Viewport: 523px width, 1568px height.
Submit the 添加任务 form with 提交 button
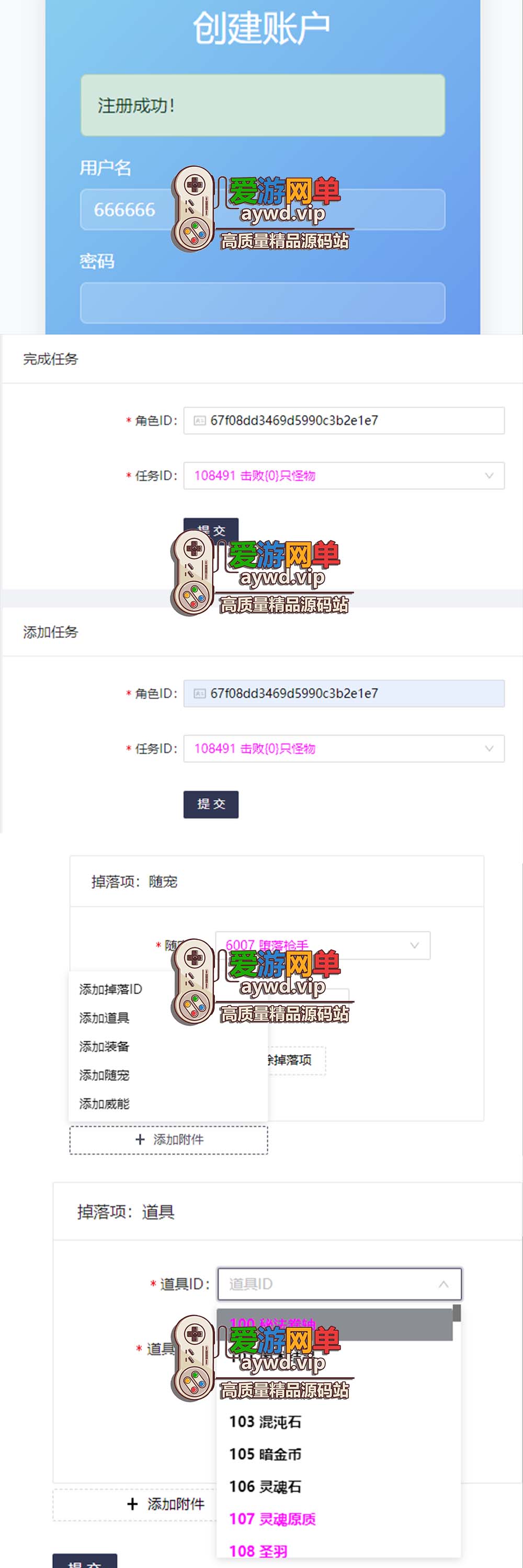click(211, 804)
